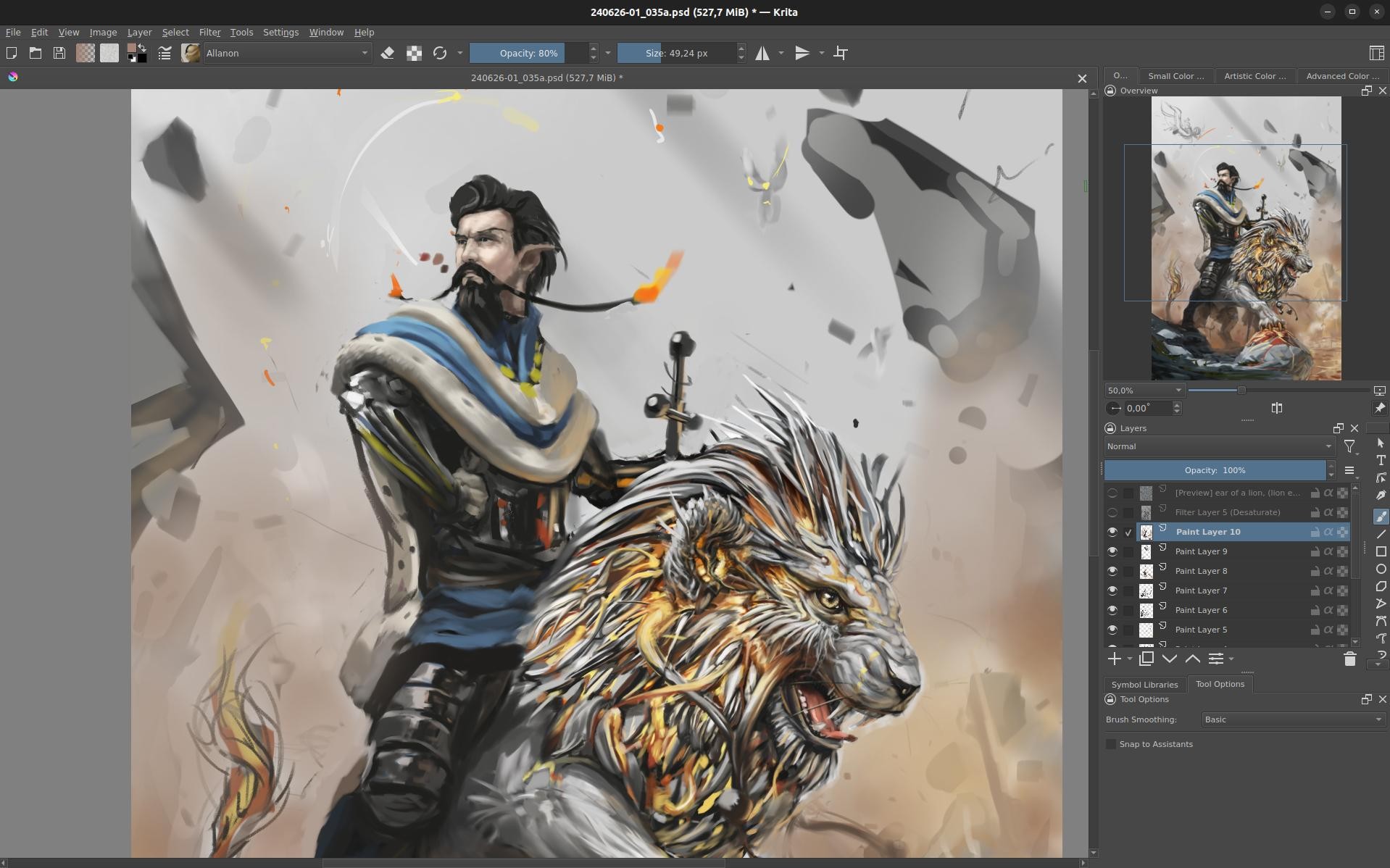Open horizontal mirror options dropdown arrow
1390x868 pixels.
781,53
